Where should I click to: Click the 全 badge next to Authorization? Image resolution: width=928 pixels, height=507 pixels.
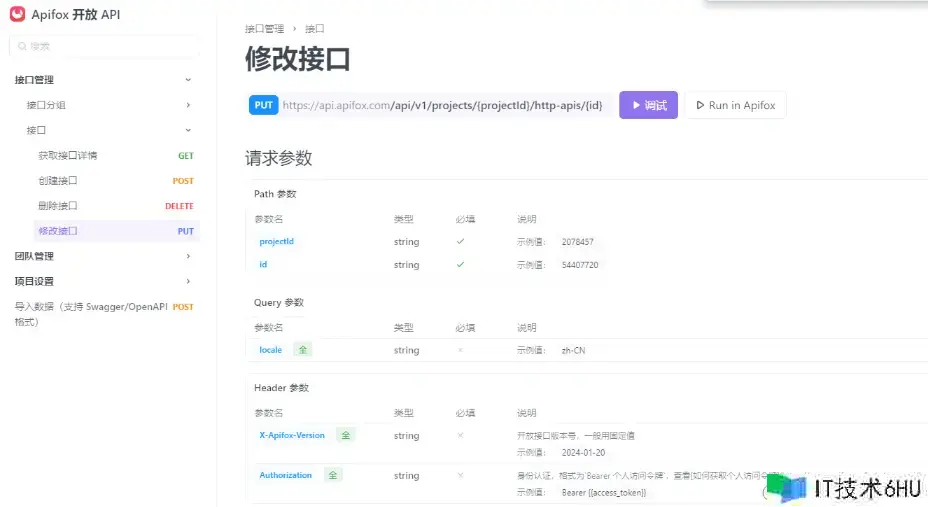click(x=332, y=475)
